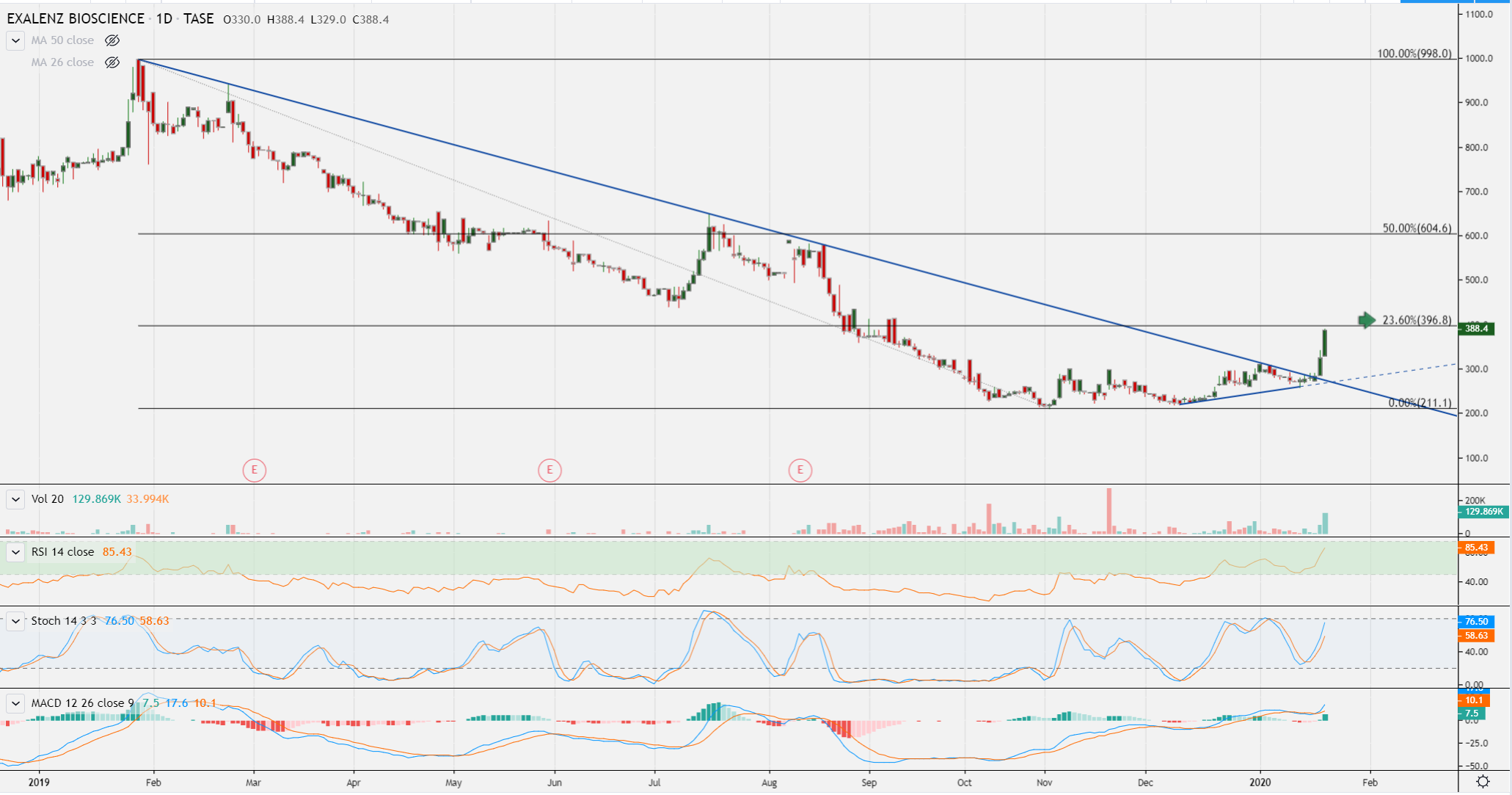Select the green arrow at 23.60% level
This screenshot has width=1512, height=795.
1366,320
